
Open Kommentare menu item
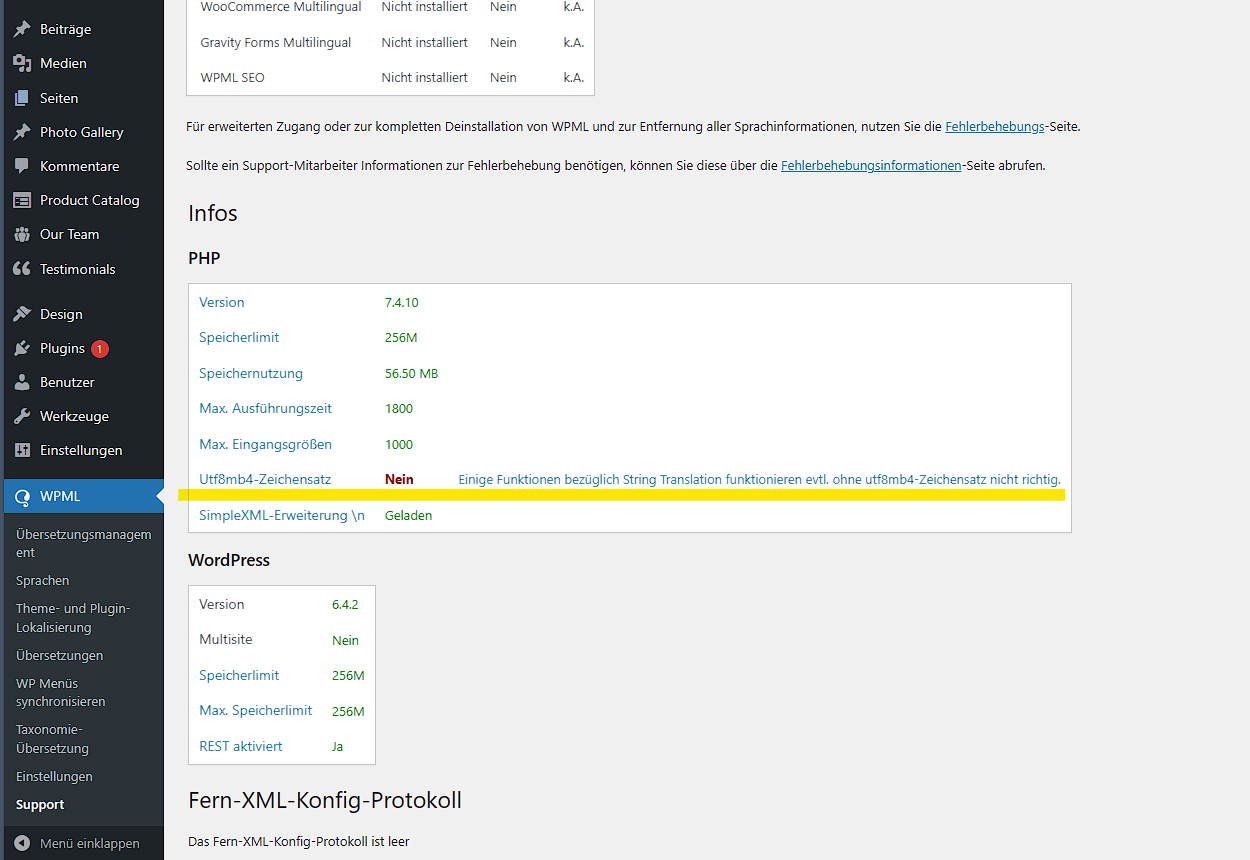[82, 166]
